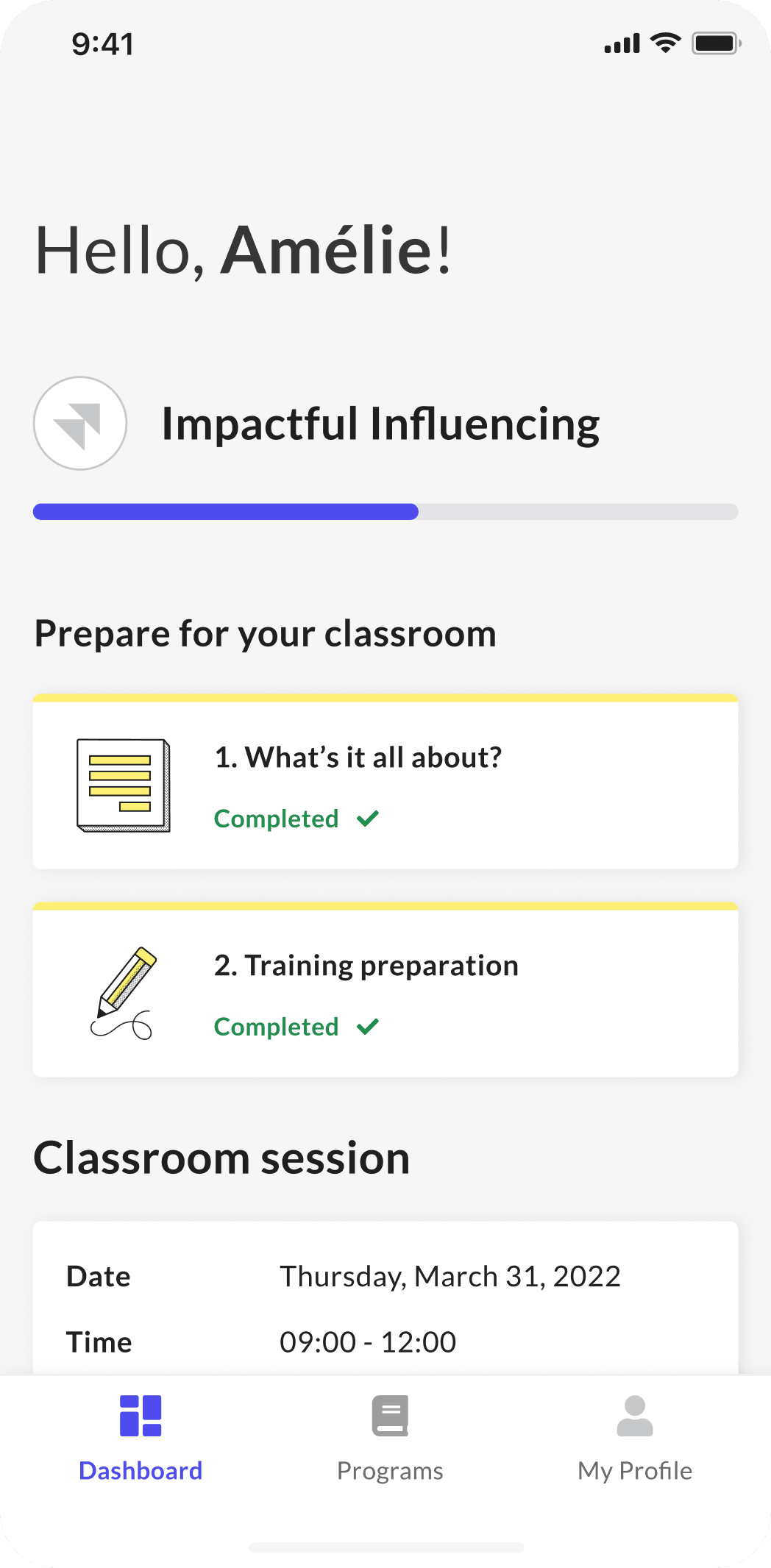Screen dimensions: 771x1568
Task: Click the pencil training preparation icon
Action: pos(124,993)
